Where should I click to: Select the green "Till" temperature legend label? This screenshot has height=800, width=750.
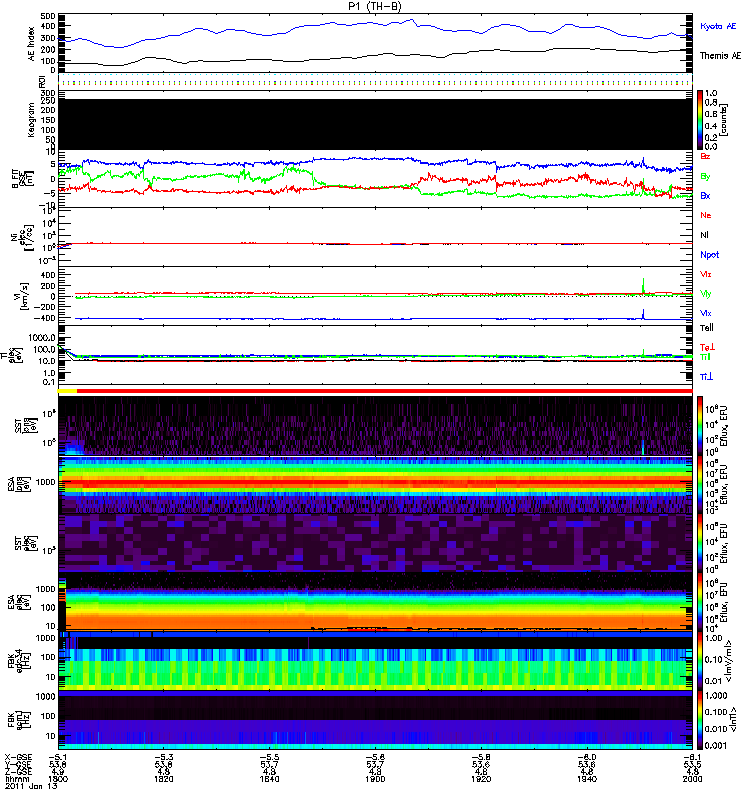tap(705, 357)
